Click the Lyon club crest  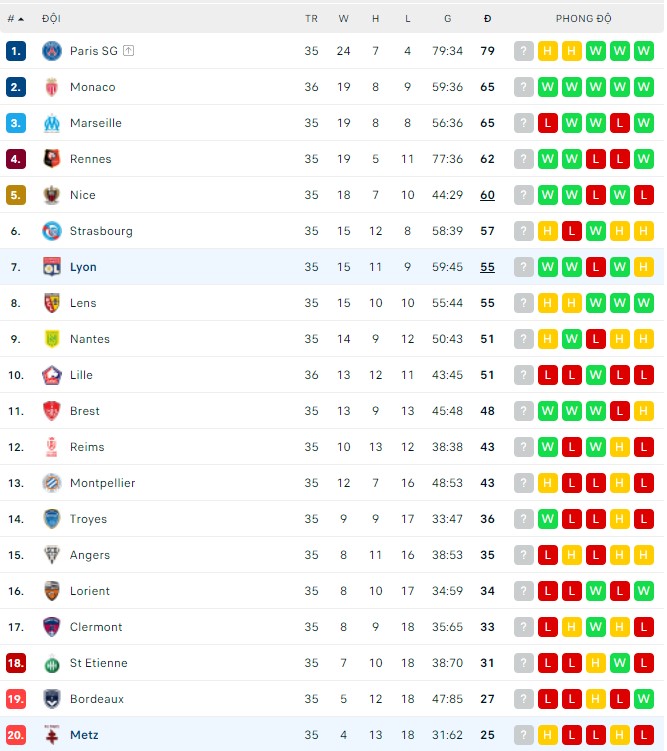[52, 267]
